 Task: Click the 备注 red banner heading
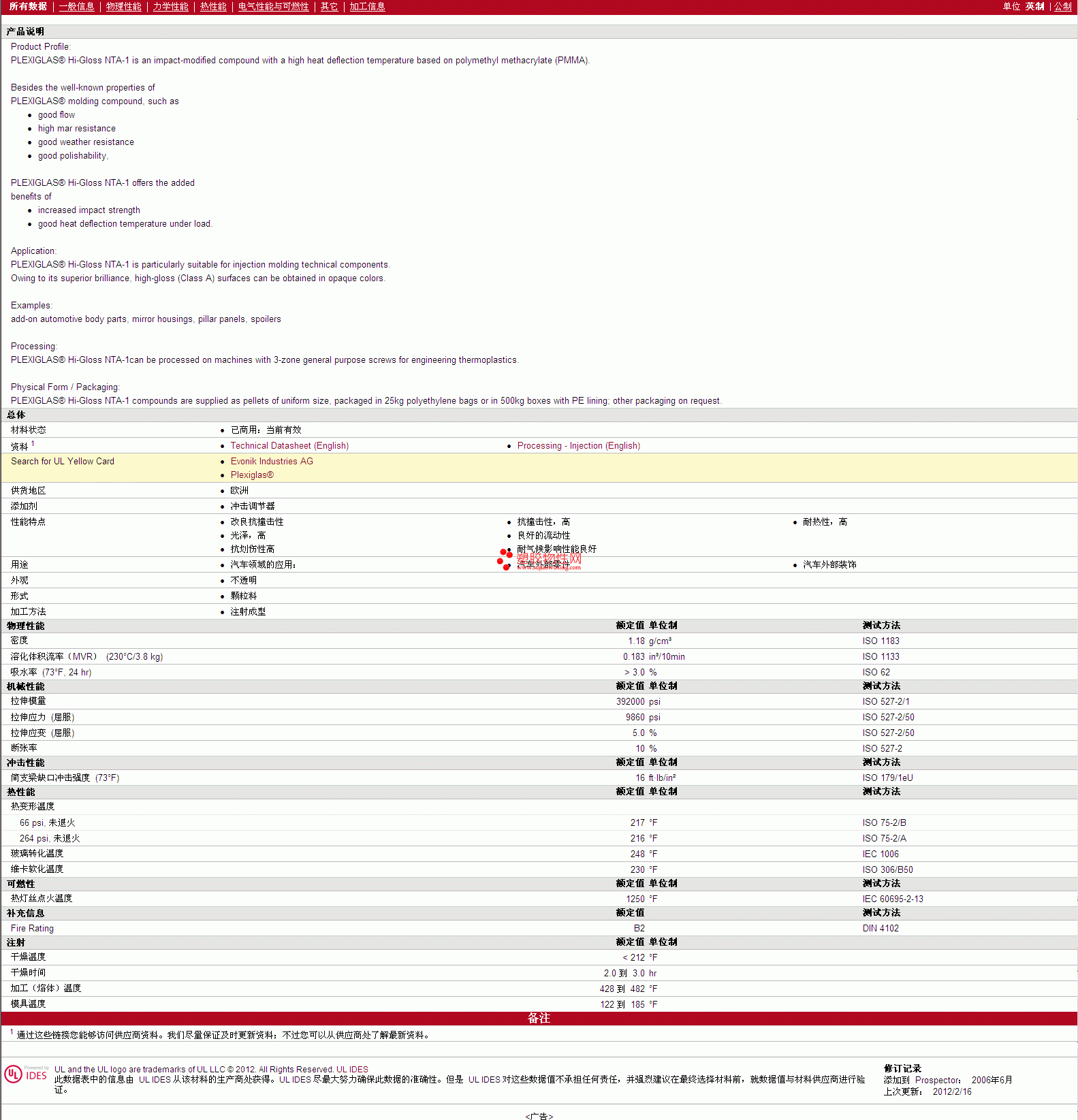(539, 1019)
